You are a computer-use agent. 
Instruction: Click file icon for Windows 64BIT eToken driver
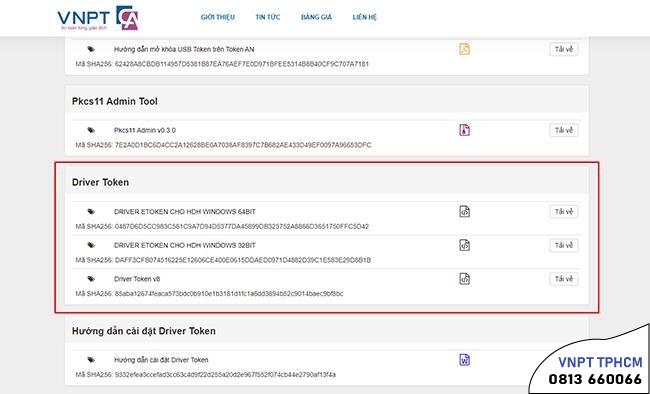[x=464, y=212]
